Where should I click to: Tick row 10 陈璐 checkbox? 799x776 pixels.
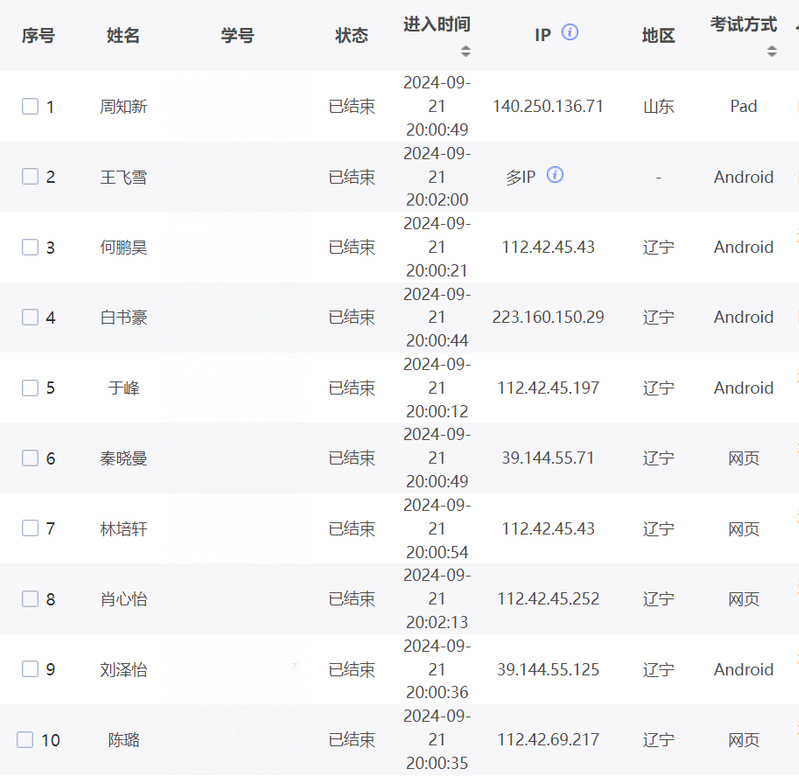[25, 740]
